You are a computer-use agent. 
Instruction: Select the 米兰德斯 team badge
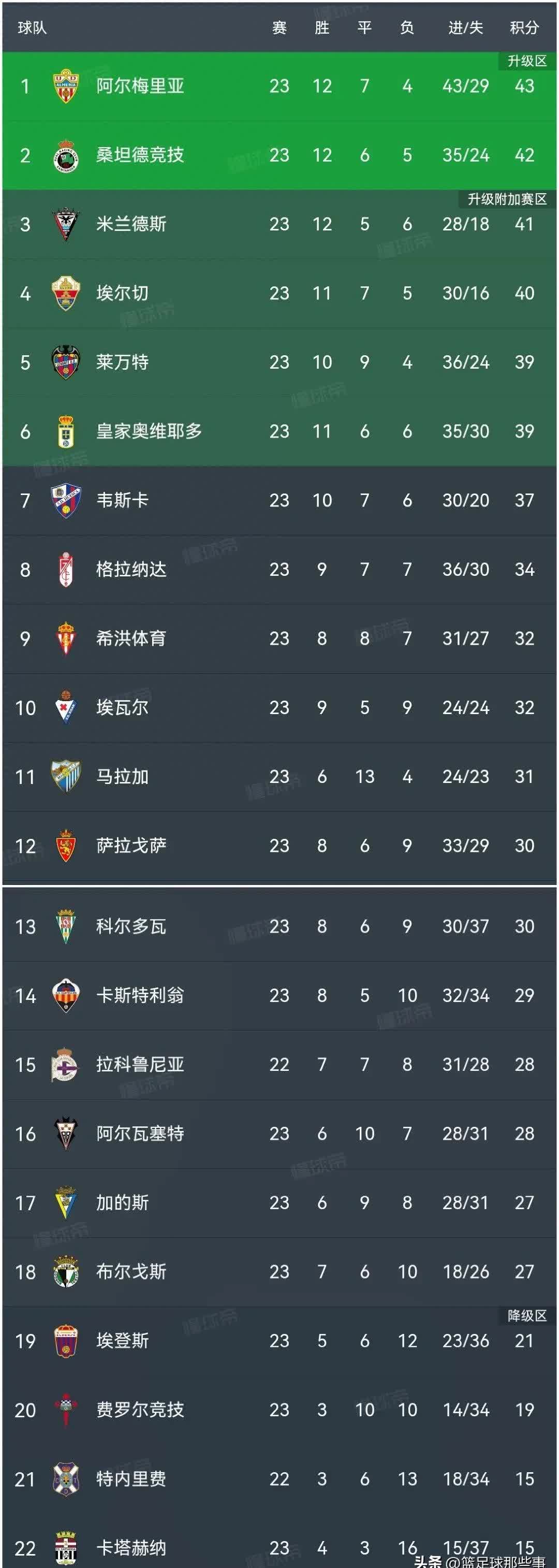click(66, 224)
